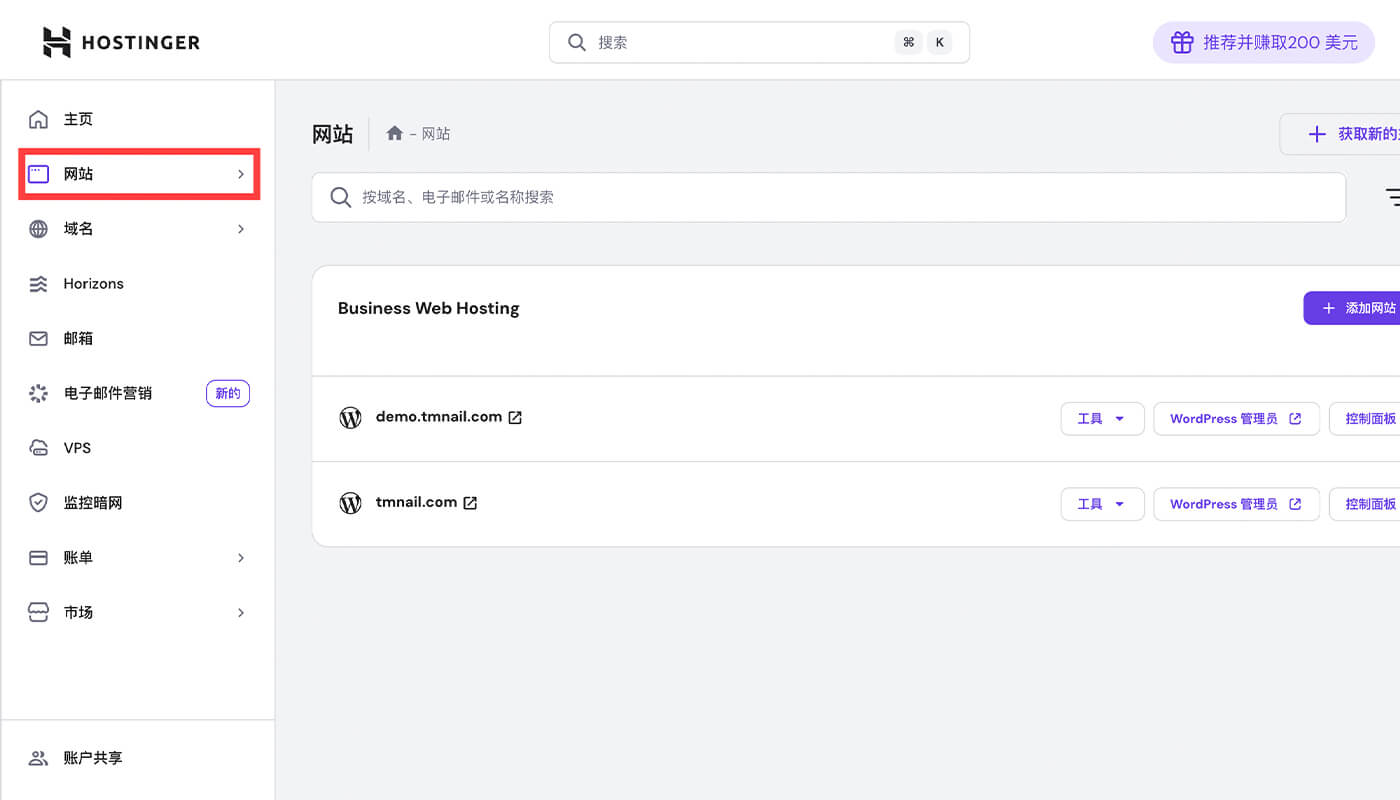
Task: Expand the 网站 sidebar chevron
Action: coord(241,174)
